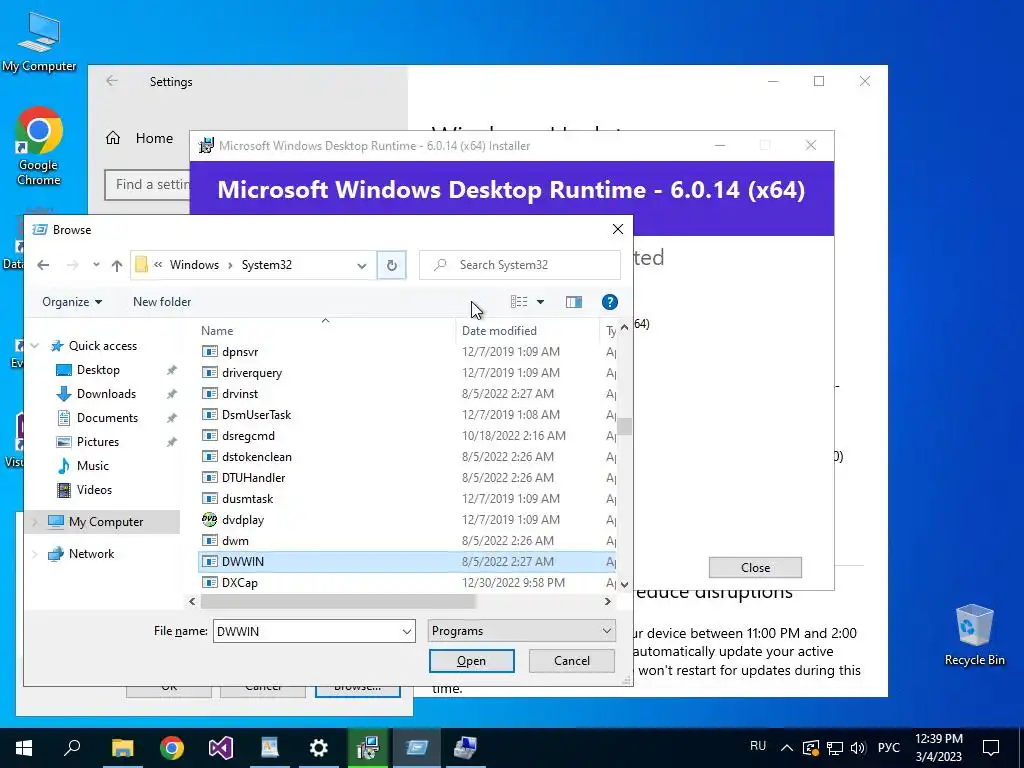
Task: Expand the My Computer tree node
Action: (35, 522)
